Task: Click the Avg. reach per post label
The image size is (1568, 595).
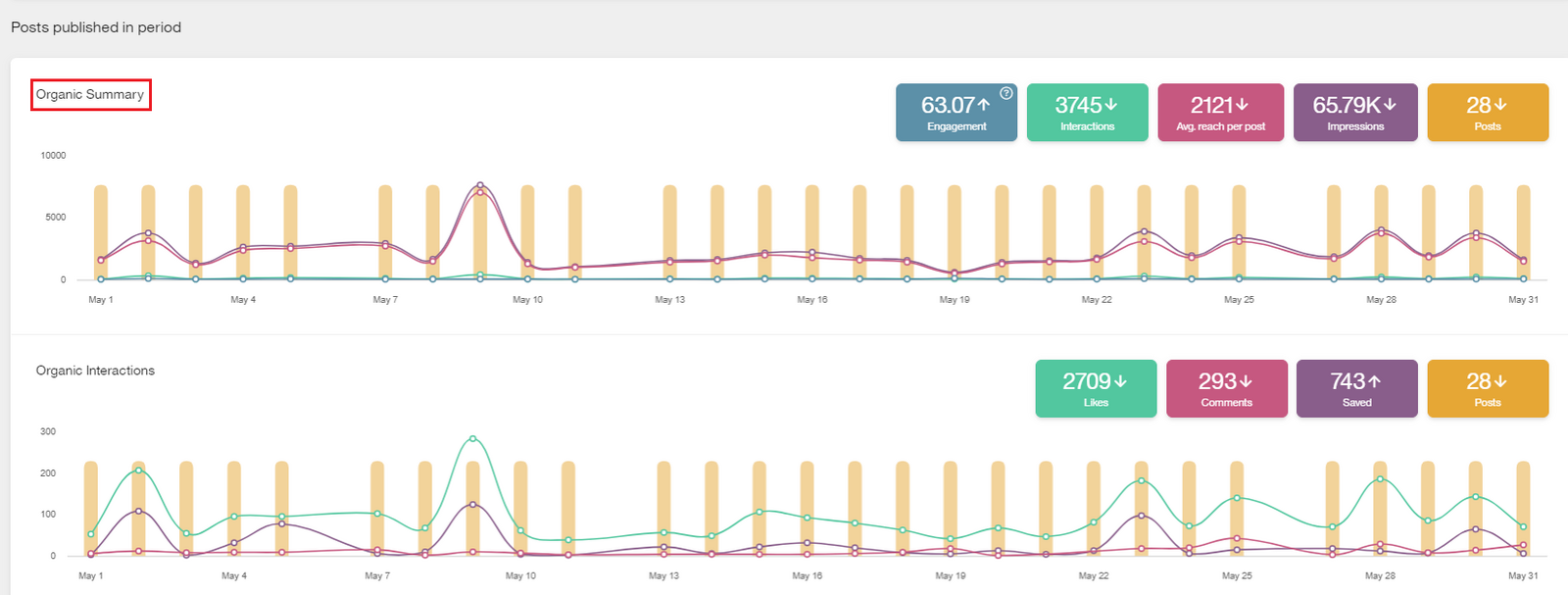Action: (x=1220, y=126)
